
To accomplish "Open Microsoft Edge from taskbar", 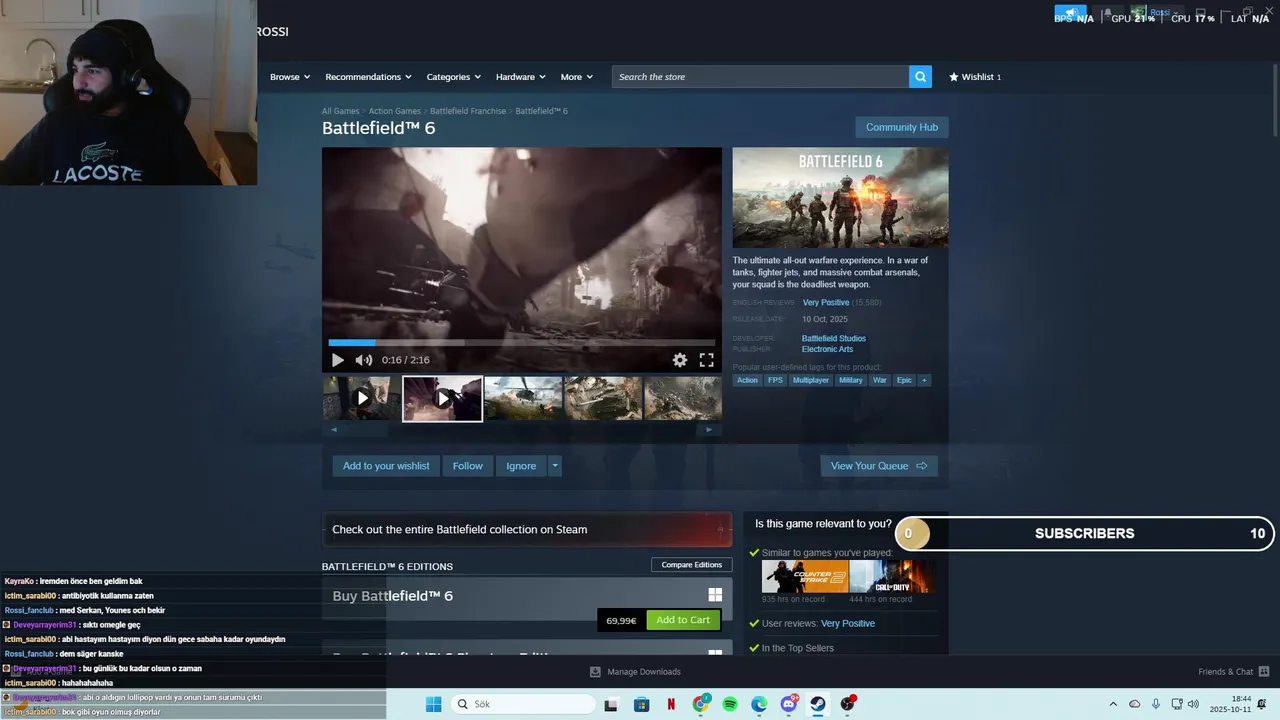I will point(759,704).
